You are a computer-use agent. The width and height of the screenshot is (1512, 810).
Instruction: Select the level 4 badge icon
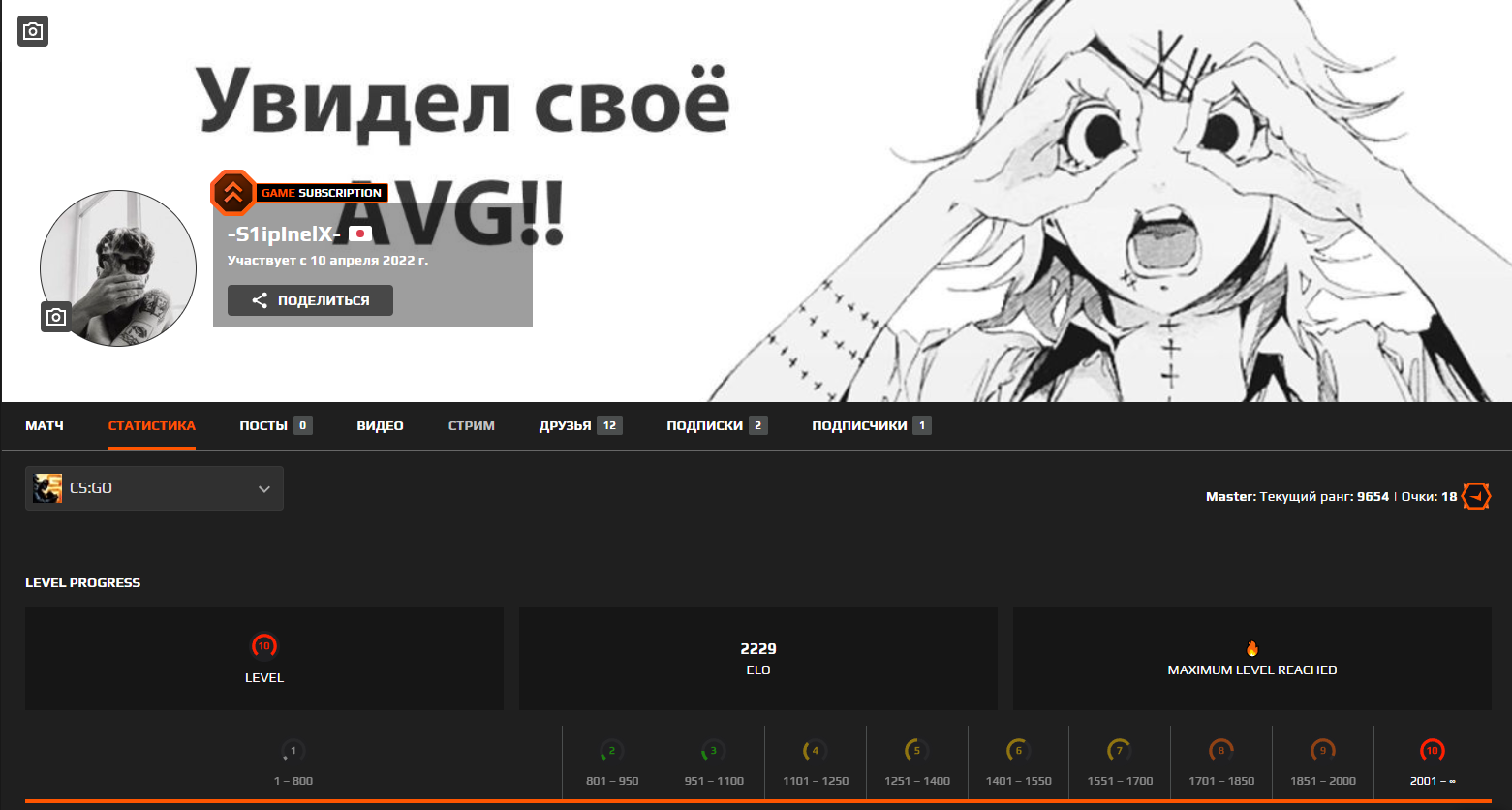(816, 750)
